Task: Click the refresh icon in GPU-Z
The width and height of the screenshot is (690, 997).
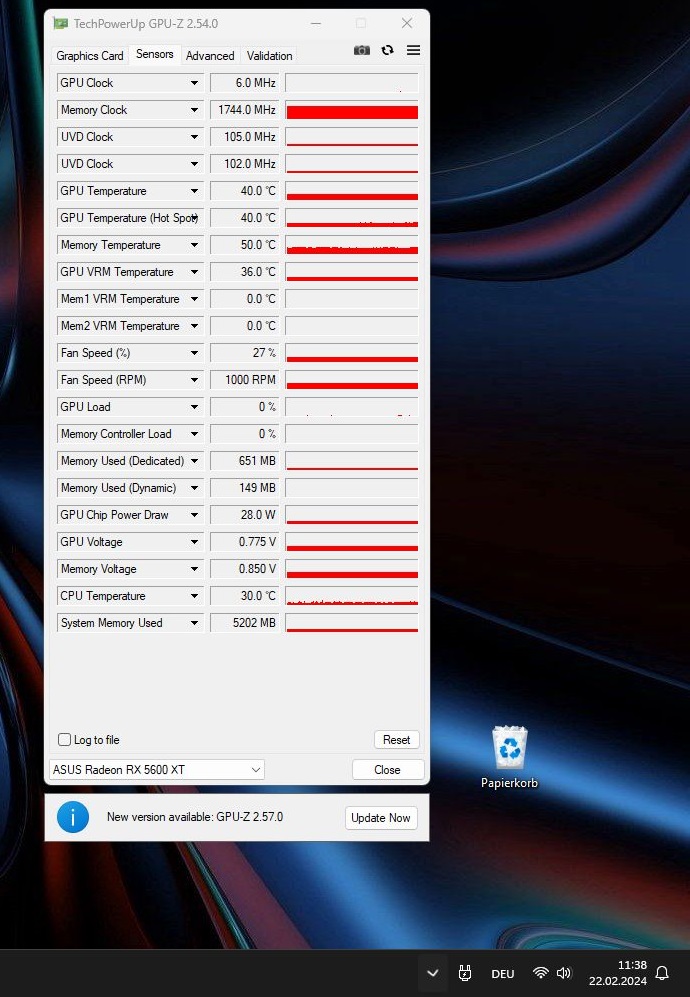Action: [387, 50]
